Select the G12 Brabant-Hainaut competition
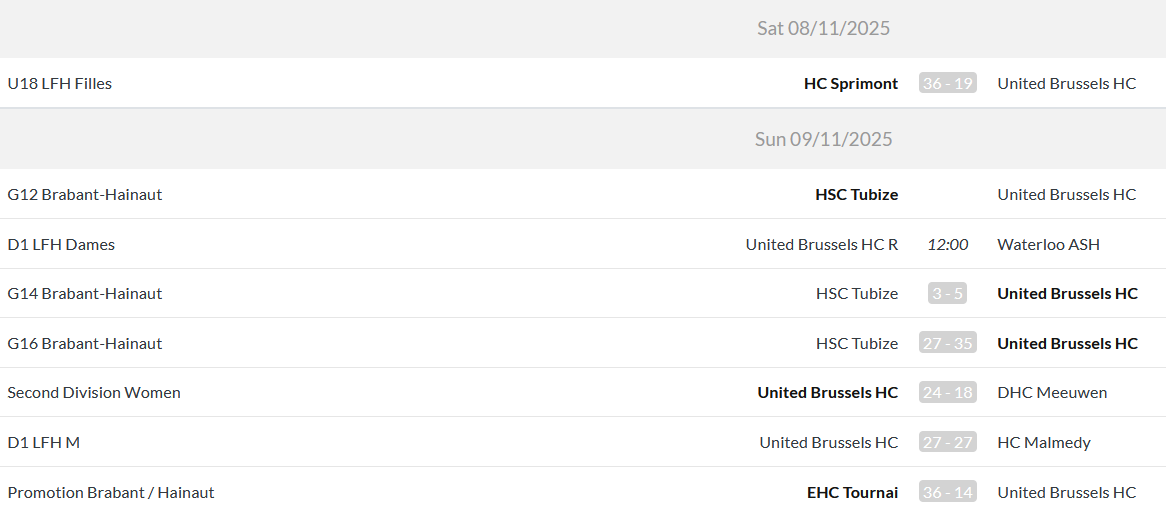 tap(84, 195)
